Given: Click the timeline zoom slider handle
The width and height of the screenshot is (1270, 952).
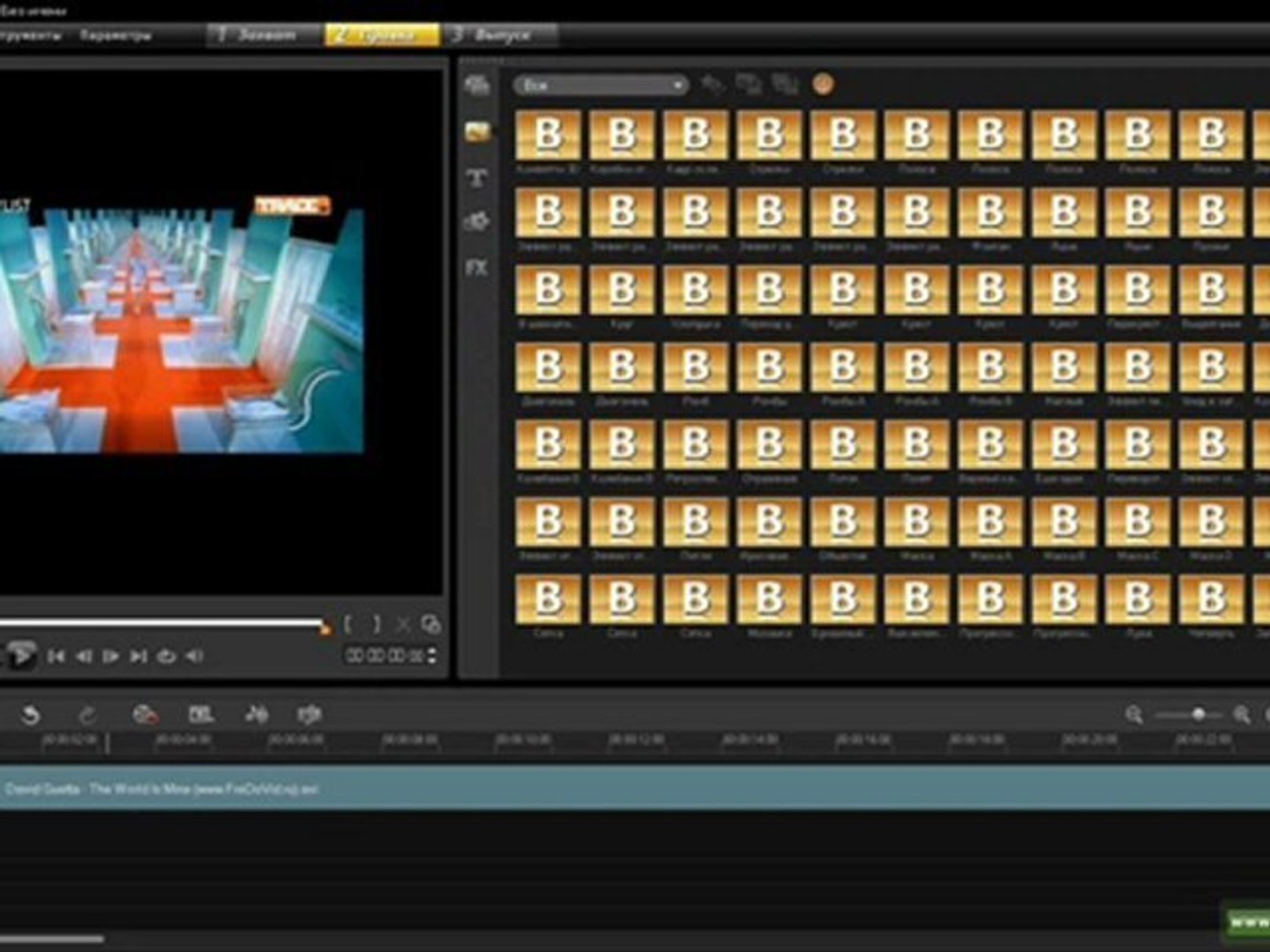Looking at the screenshot, I should tap(1198, 714).
